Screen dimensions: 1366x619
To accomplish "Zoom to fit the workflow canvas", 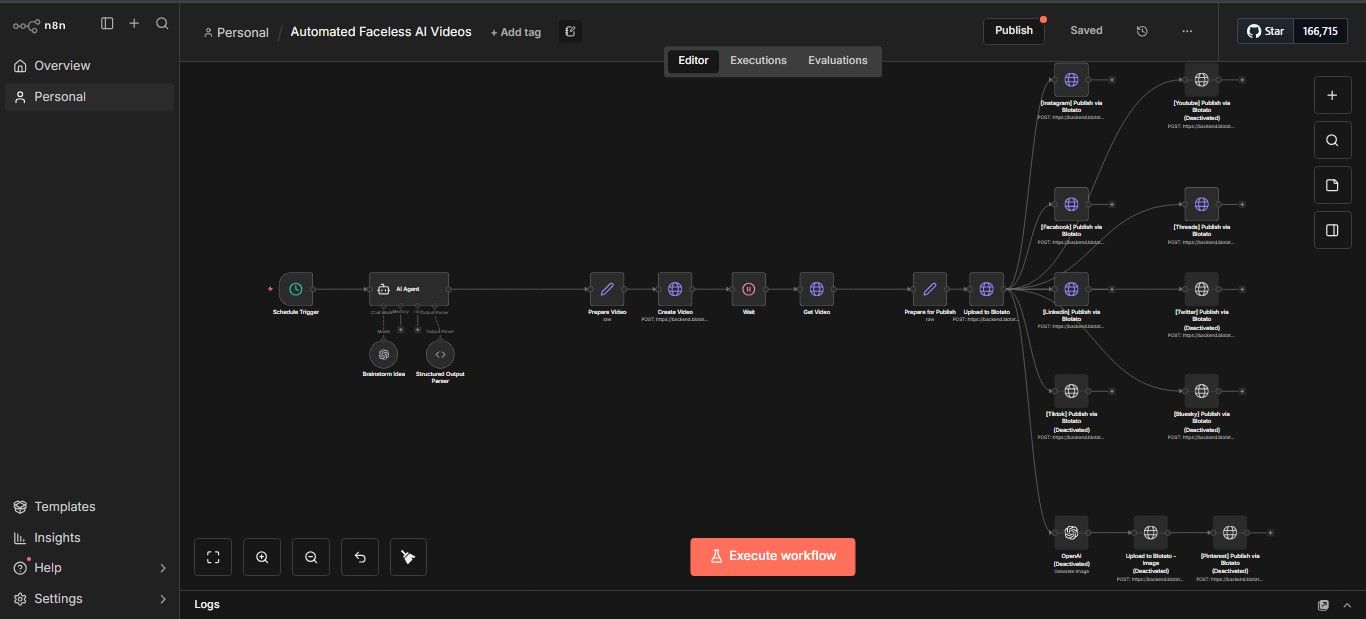I will pyautogui.click(x=213, y=557).
